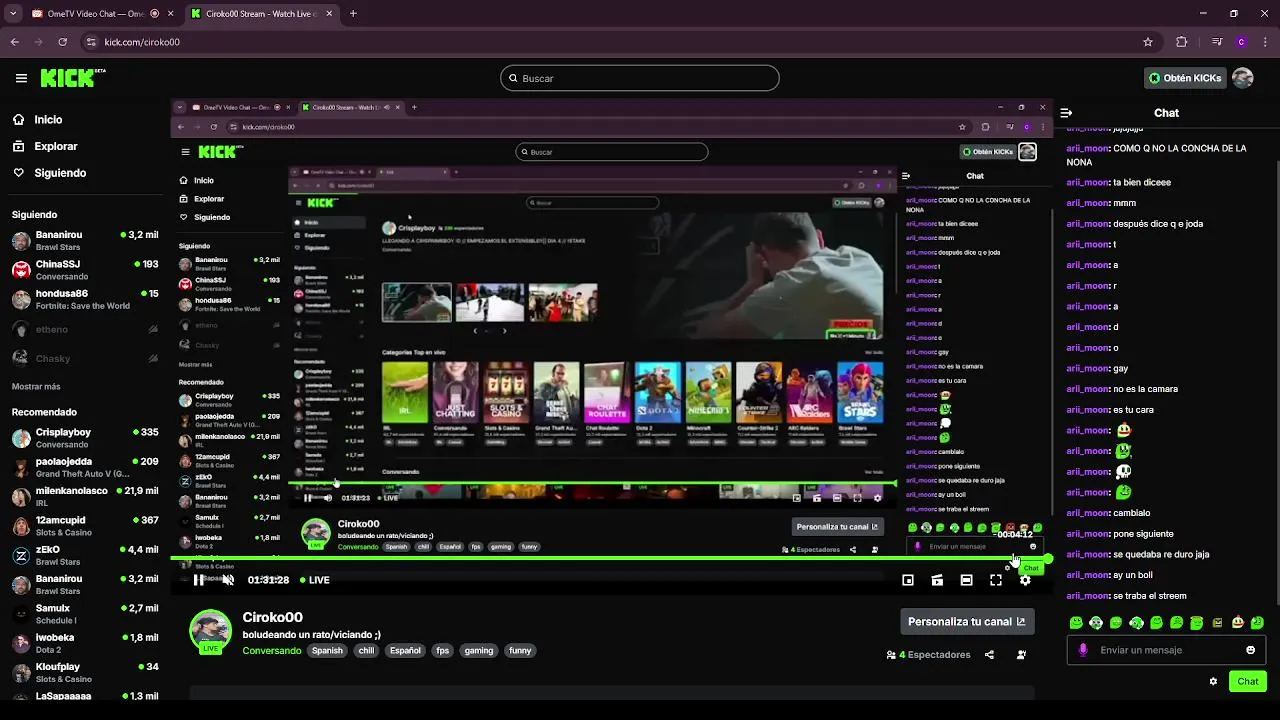This screenshot has height=720, width=1280.
Task: Select the gaming tag
Action: click(x=479, y=650)
